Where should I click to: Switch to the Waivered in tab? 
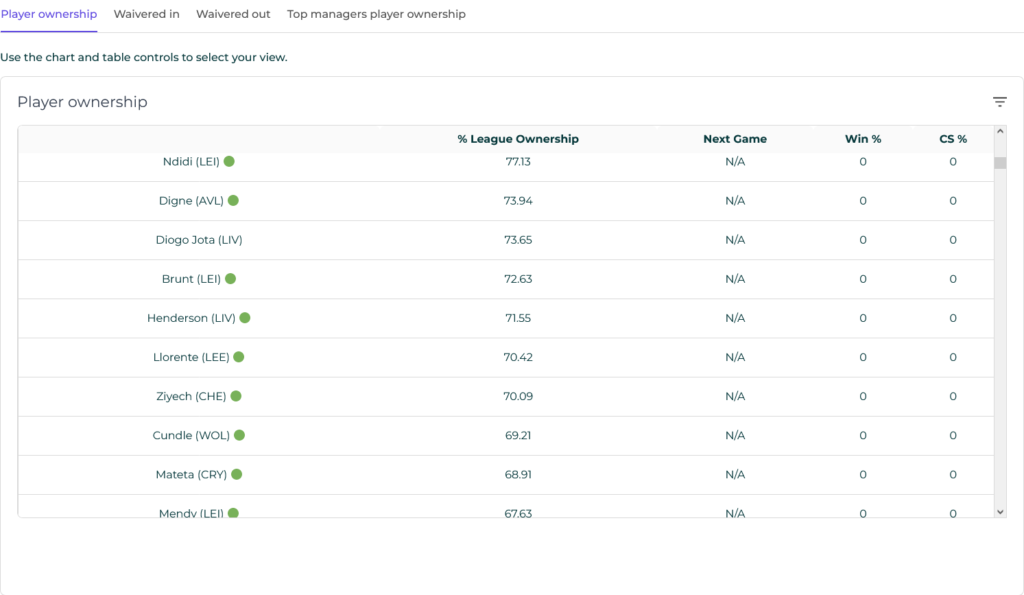click(x=146, y=14)
